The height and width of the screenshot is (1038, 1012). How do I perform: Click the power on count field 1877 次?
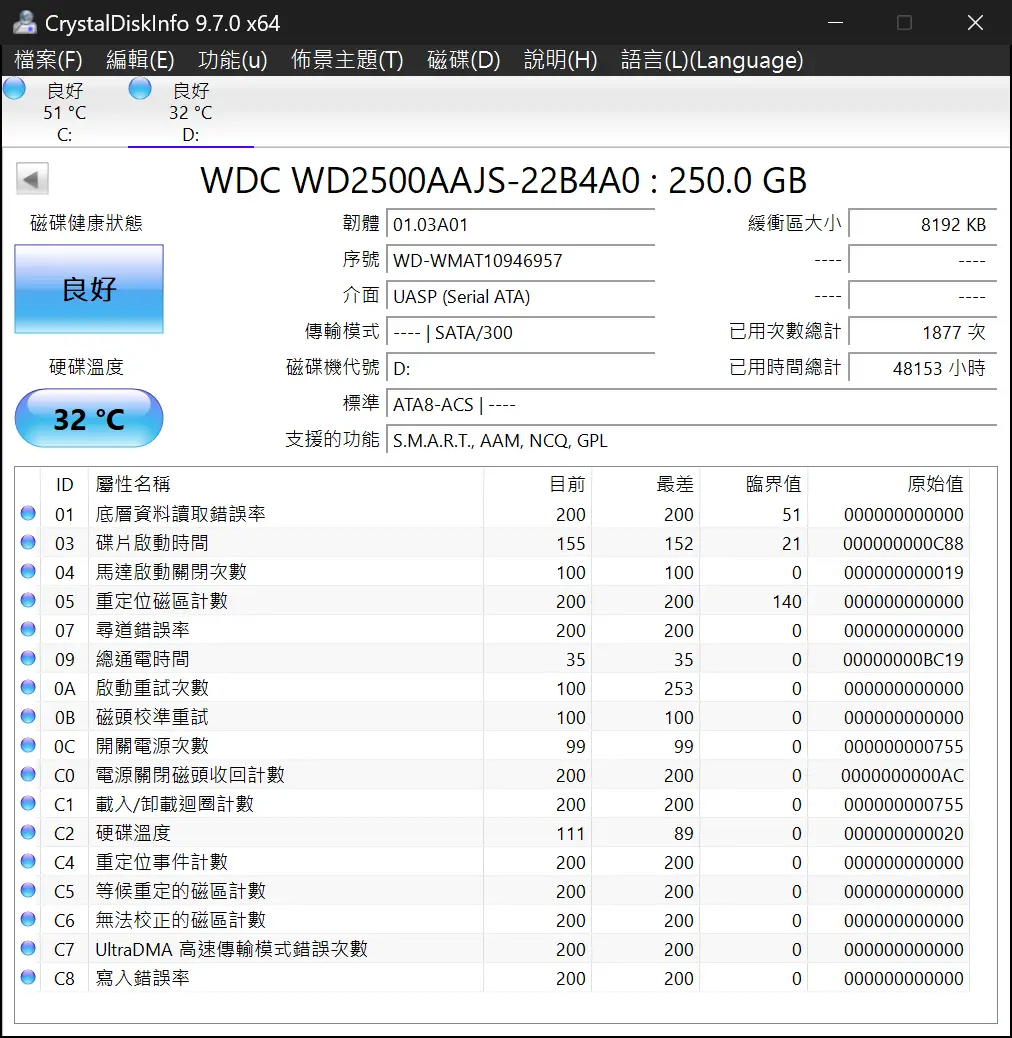click(923, 332)
